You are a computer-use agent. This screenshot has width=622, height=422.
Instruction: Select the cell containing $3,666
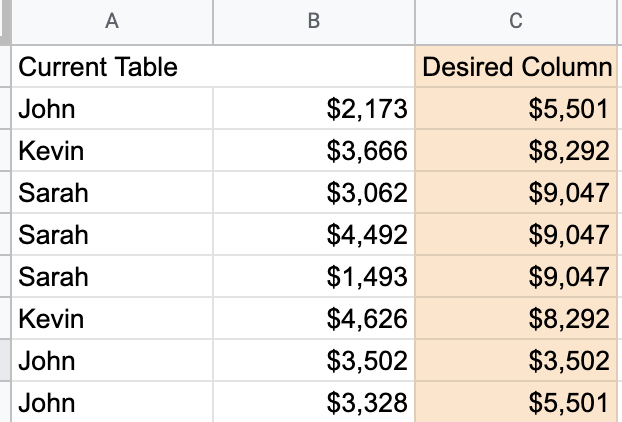point(314,150)
